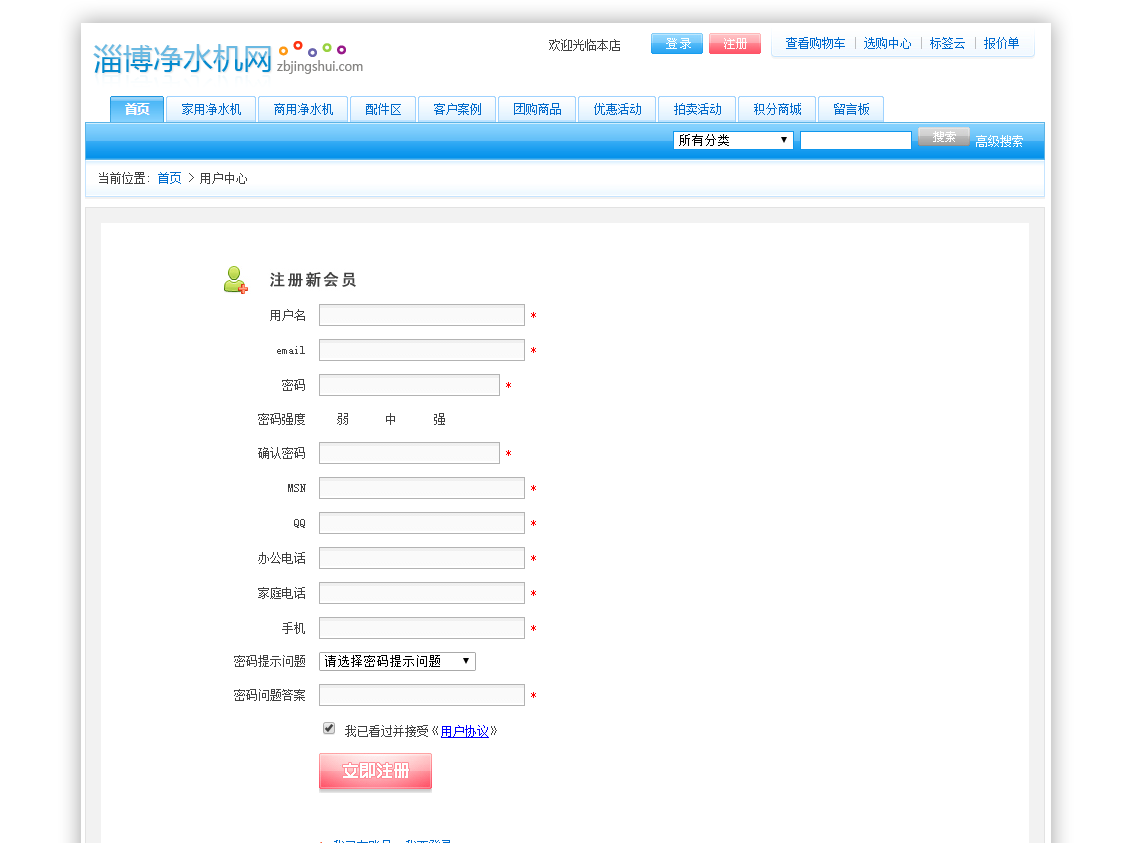Open the 报价单 link

click(1001, 43)
